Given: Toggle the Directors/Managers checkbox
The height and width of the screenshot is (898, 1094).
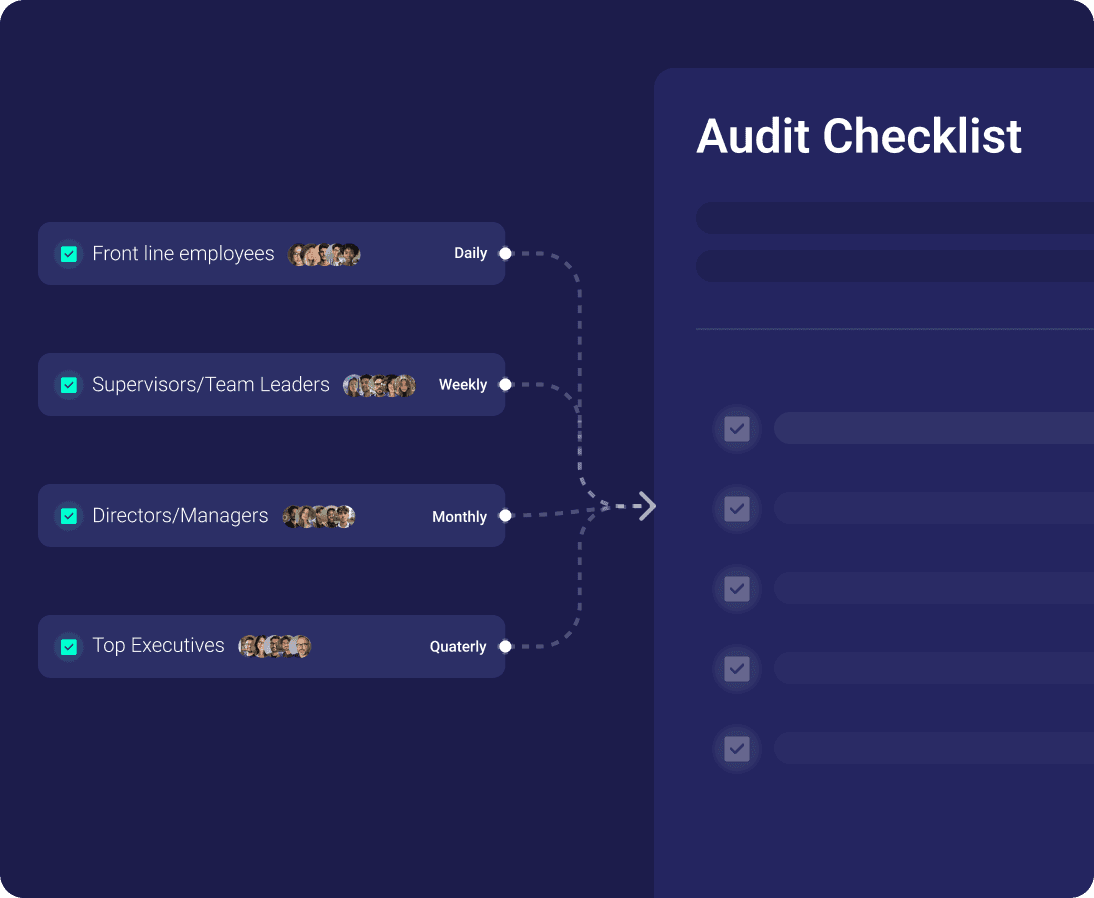Looking at the screenshot, I should coord(69,516).
